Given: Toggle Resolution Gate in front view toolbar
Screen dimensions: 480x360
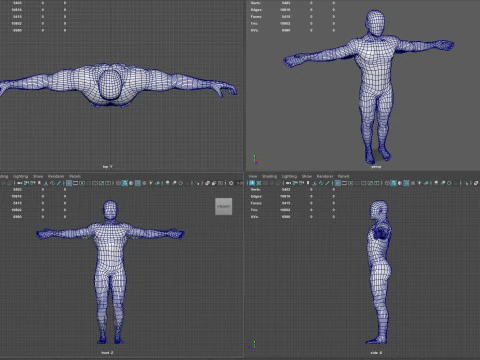Looking at the screenshot, I should click(82, 183).
